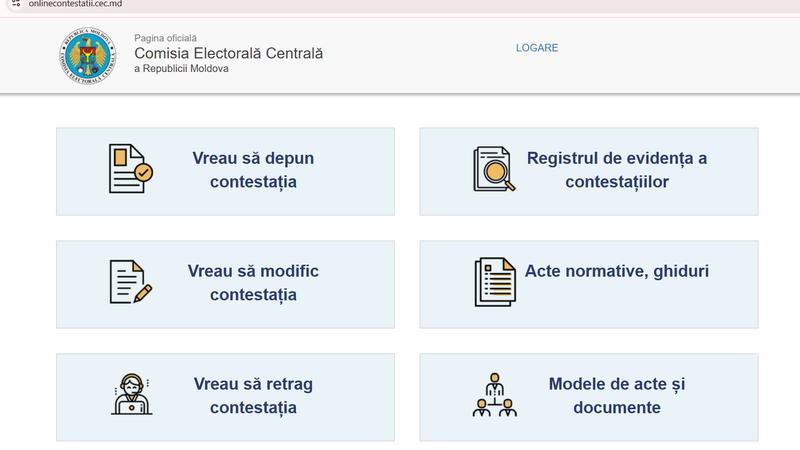
Task: Click the people hierarchy icon
Action: [x=494, y=395]
